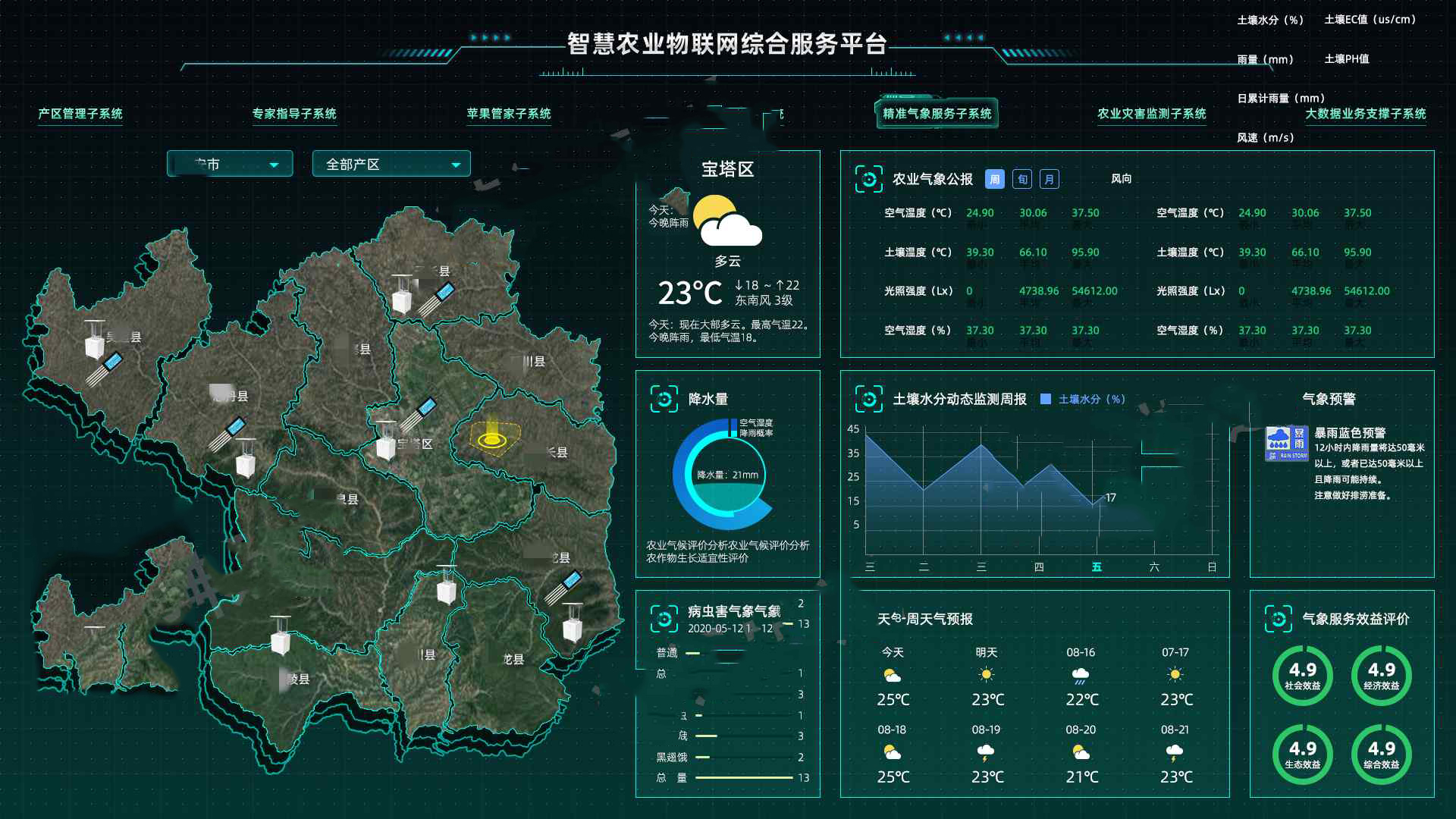
Task: Expand the 全部产区 dropdown
Action: coord(391,162)
